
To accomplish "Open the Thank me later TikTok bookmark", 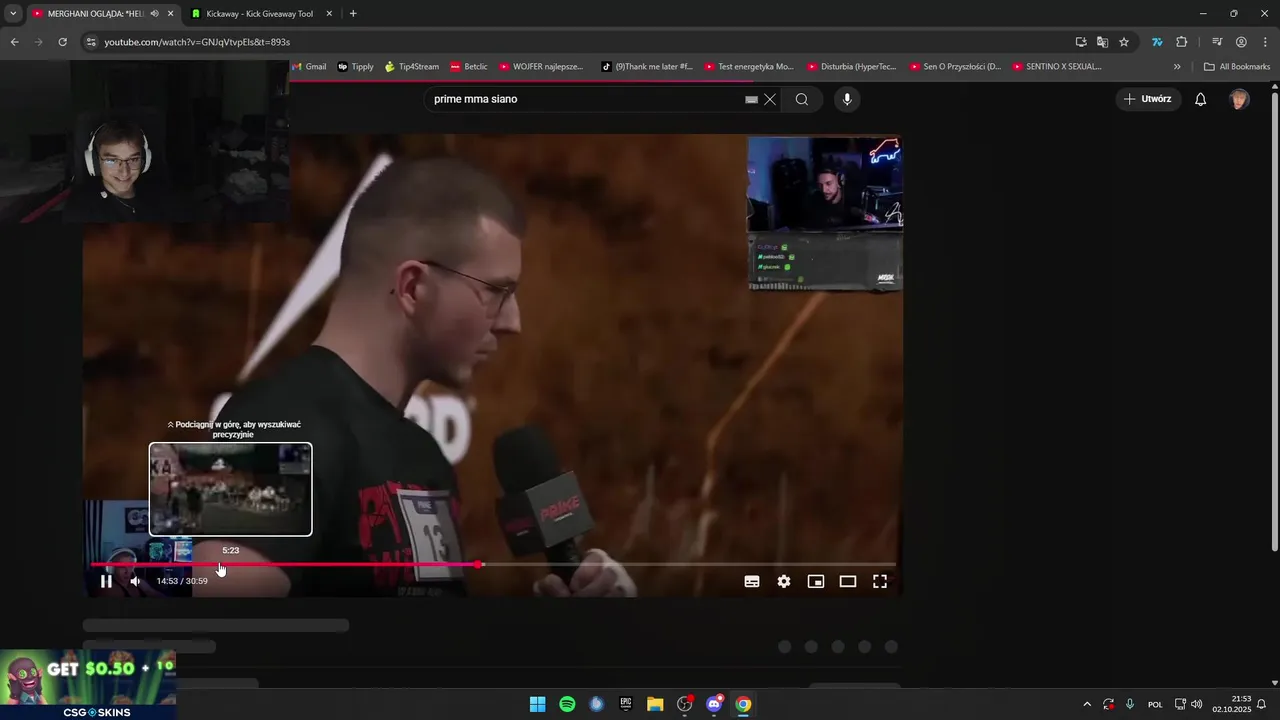I will (646, 67).
